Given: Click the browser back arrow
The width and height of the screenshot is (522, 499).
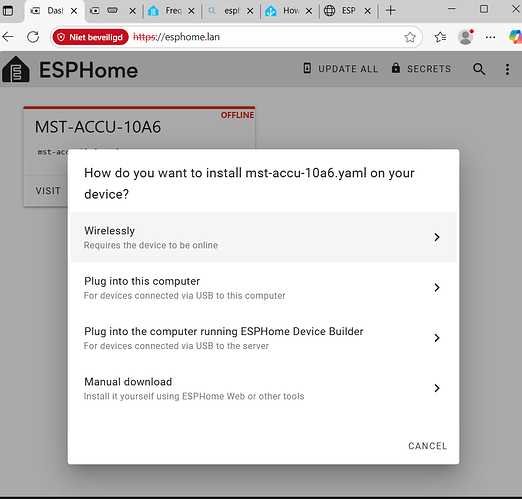Looking at the screenshot, I should (8, 37).
